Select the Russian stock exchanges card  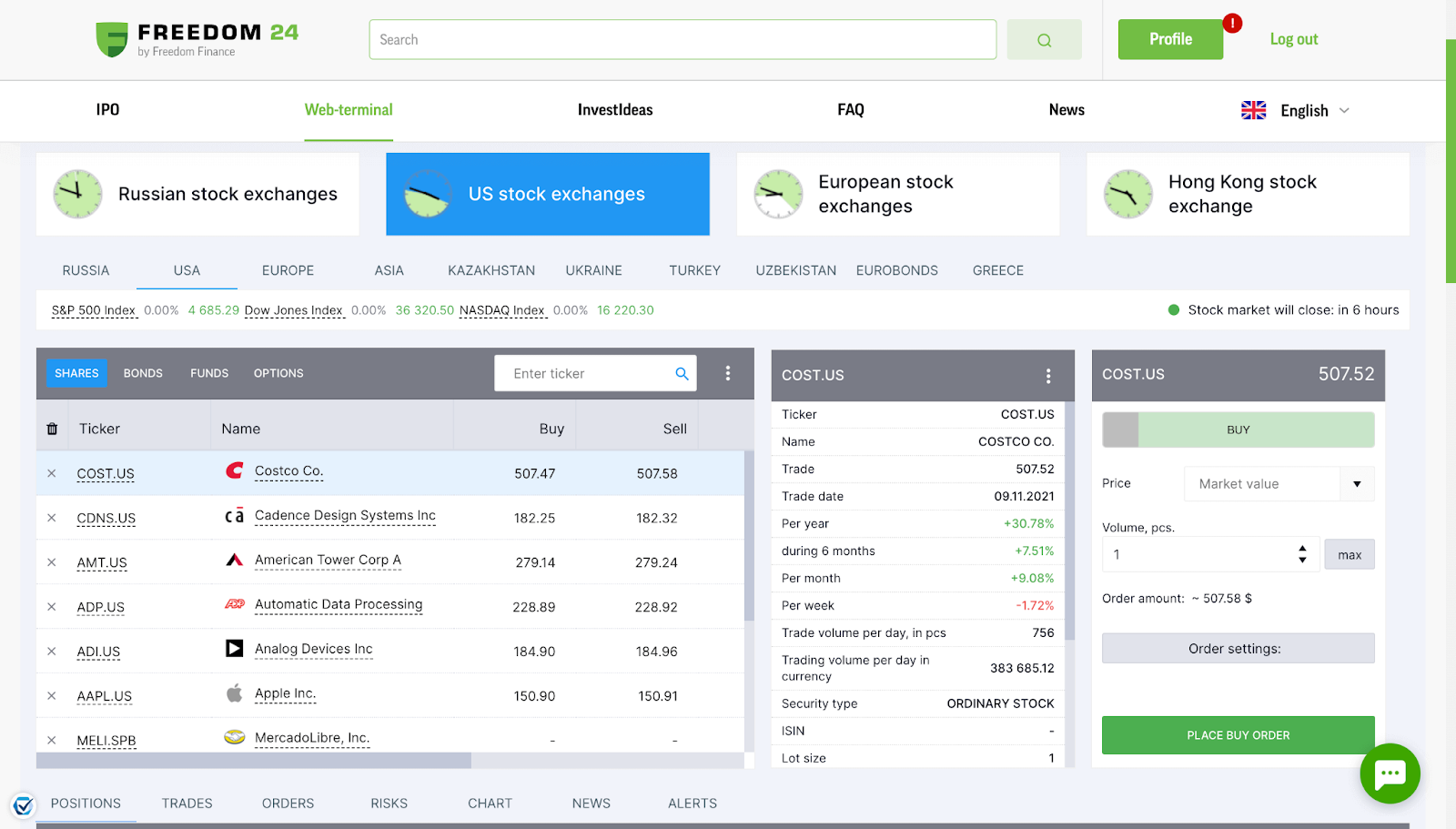coord(197,194)
